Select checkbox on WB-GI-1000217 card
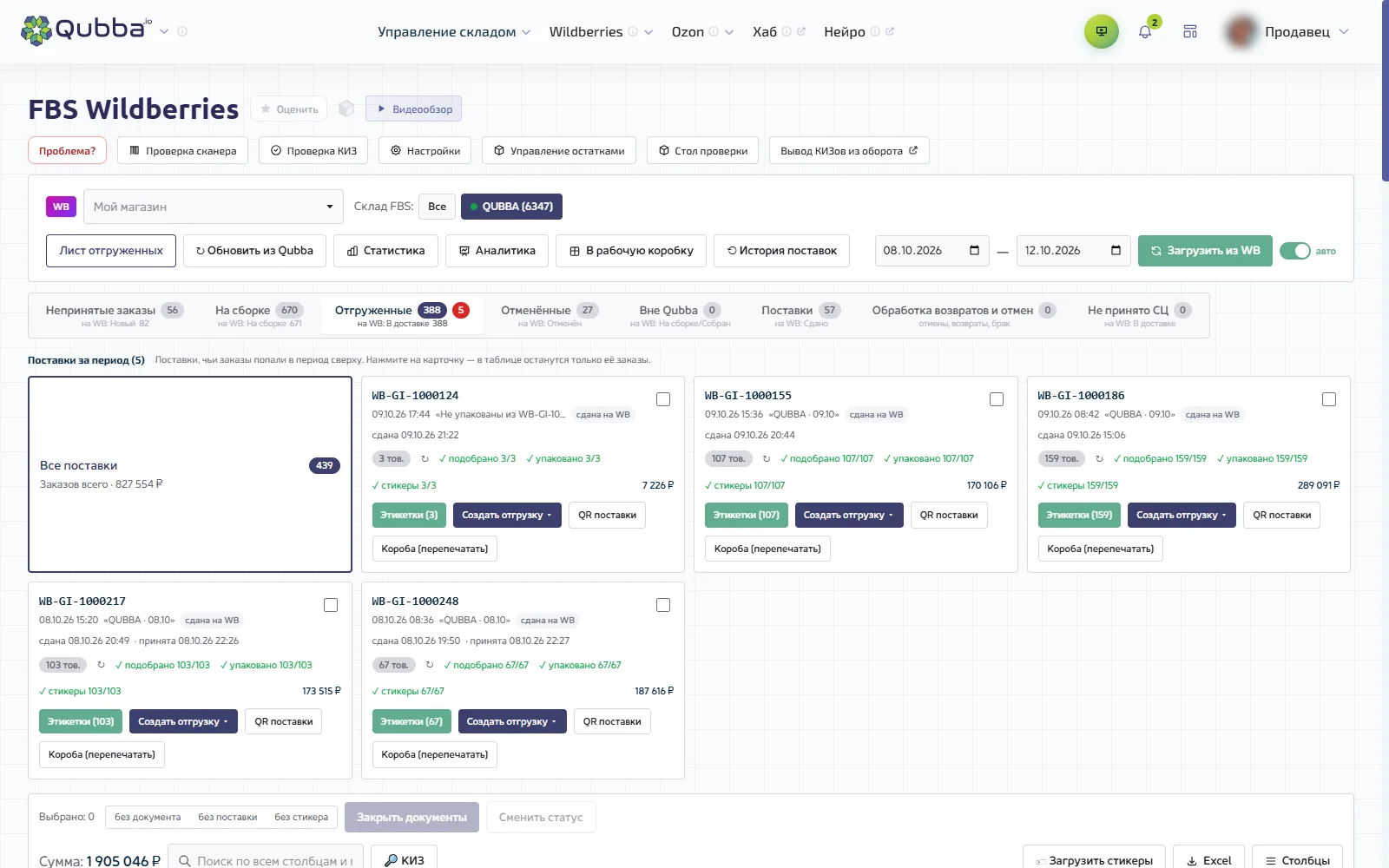This screenshot has width=1389, height=868. [x=331, y=605]
